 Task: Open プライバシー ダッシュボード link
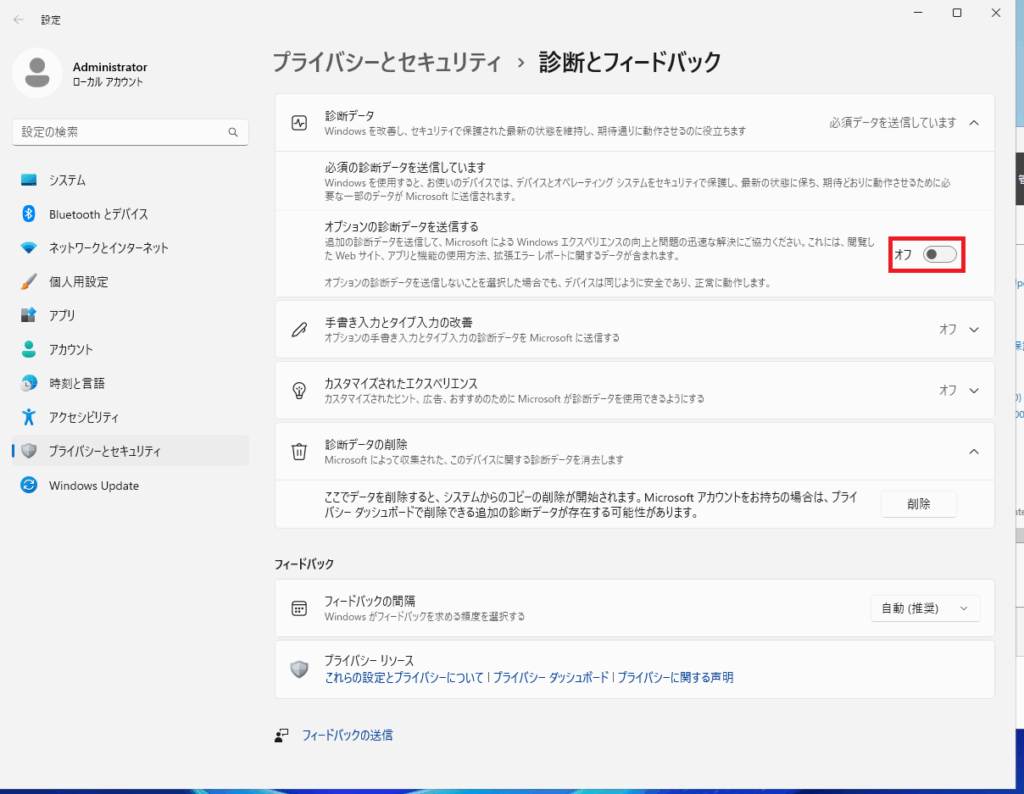tap(550, 677)
